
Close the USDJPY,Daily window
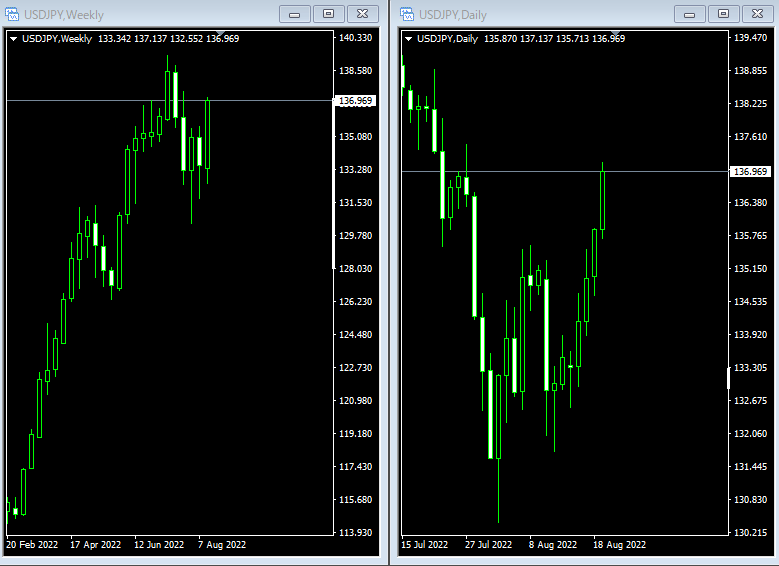click(x=758, y=14)
